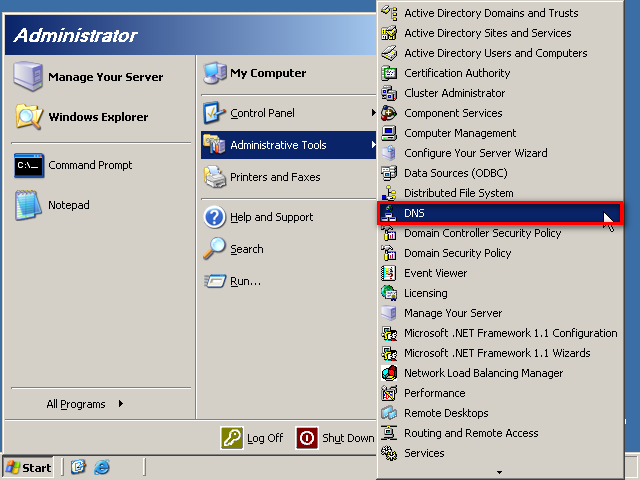Expand the All Programs arrow
This screenshot has width=640, height=480.
click(x=120, y=404)
